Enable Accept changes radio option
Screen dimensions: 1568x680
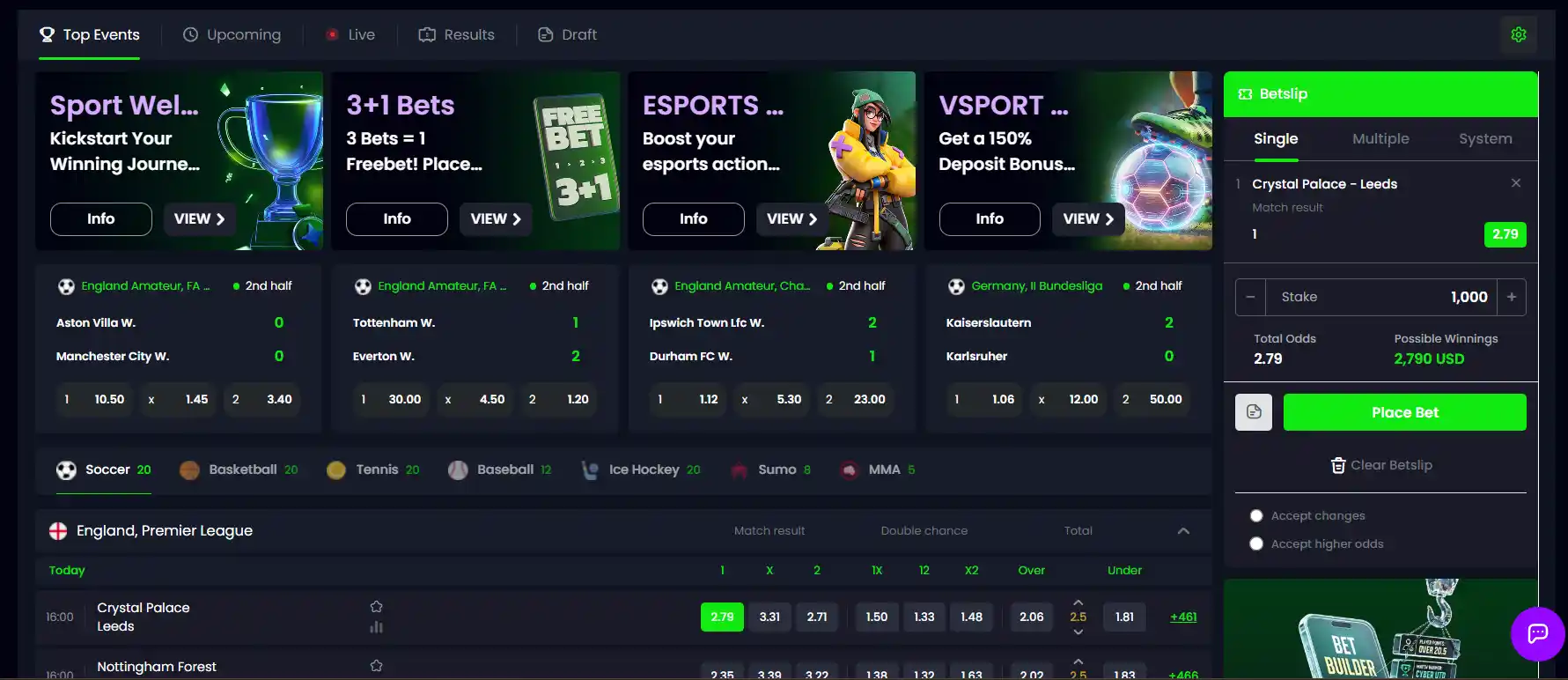point(1256,516)
